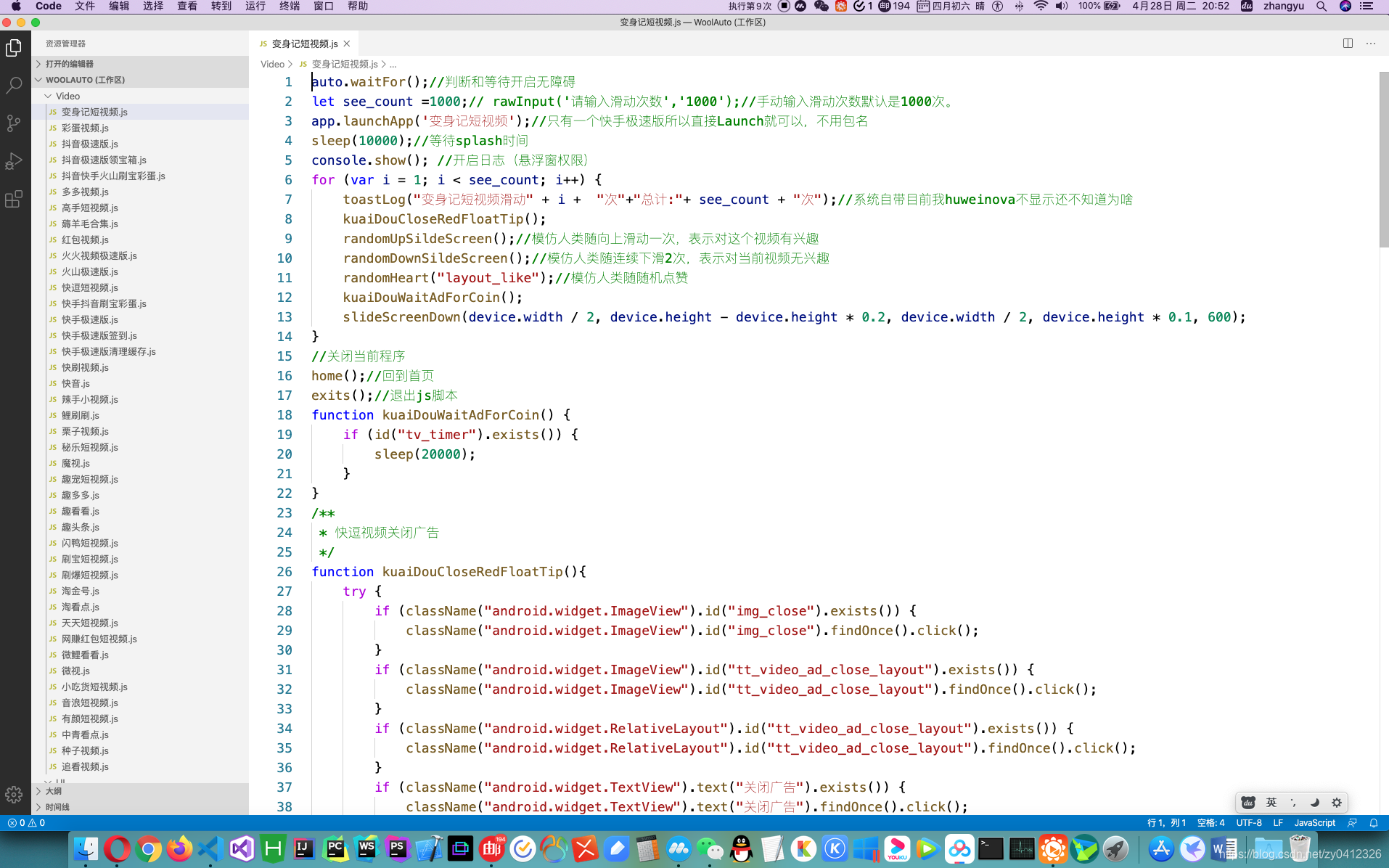Open the Explorer view in activity bar
Screen dimensions: 1389x868
14,48
